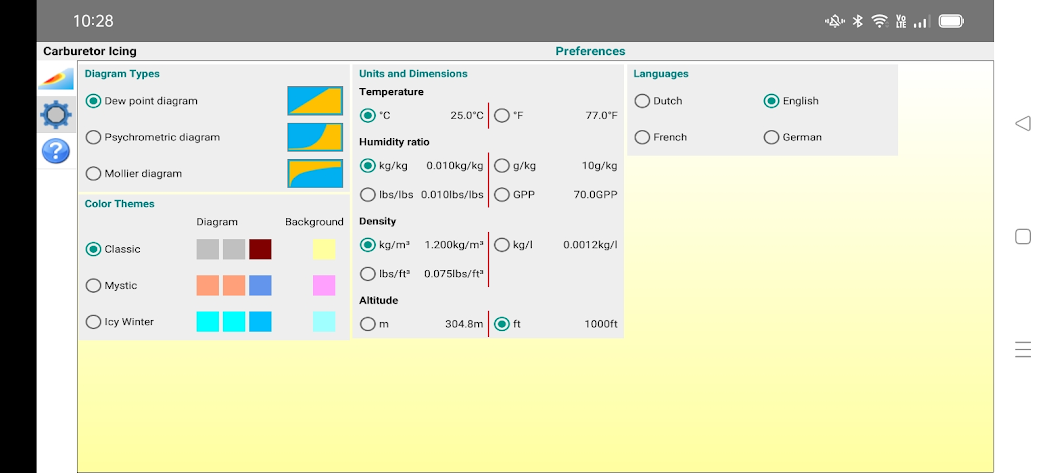Click the Dew point diagram thumbnail
Image resolution: width=1052 pixels, height=473 pixels.
[315, 101]
